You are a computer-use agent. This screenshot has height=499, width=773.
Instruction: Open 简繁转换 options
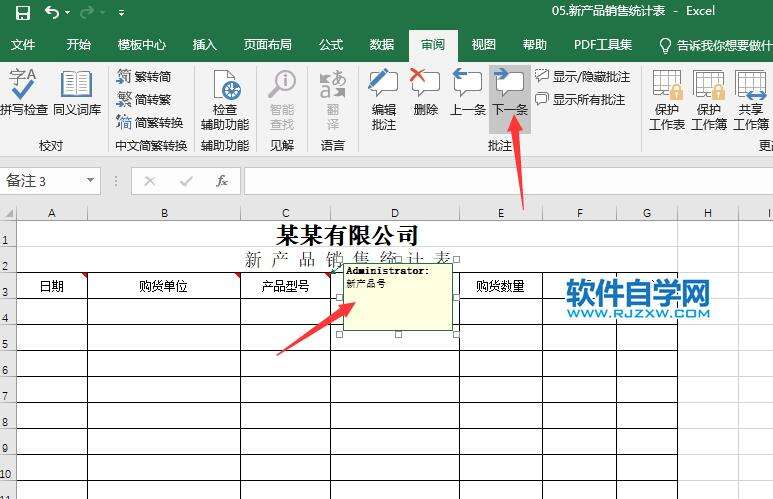pos(150,122)
